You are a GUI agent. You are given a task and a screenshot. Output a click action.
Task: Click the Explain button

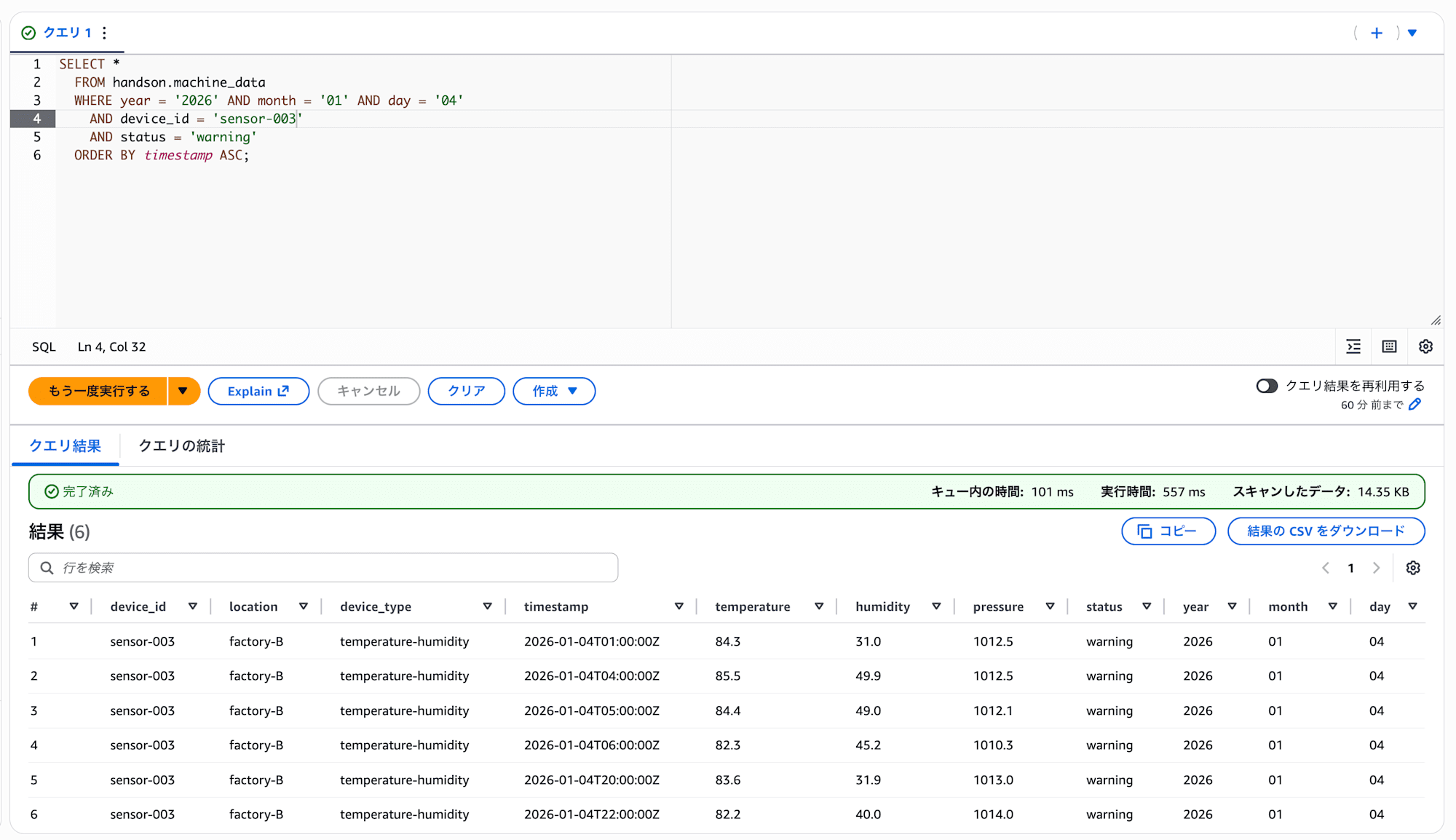click(x=258, y=391)
